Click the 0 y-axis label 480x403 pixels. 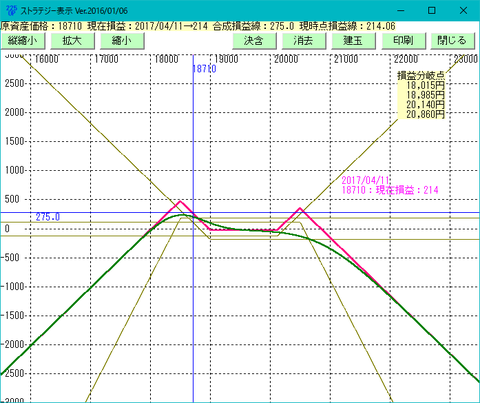7,229
